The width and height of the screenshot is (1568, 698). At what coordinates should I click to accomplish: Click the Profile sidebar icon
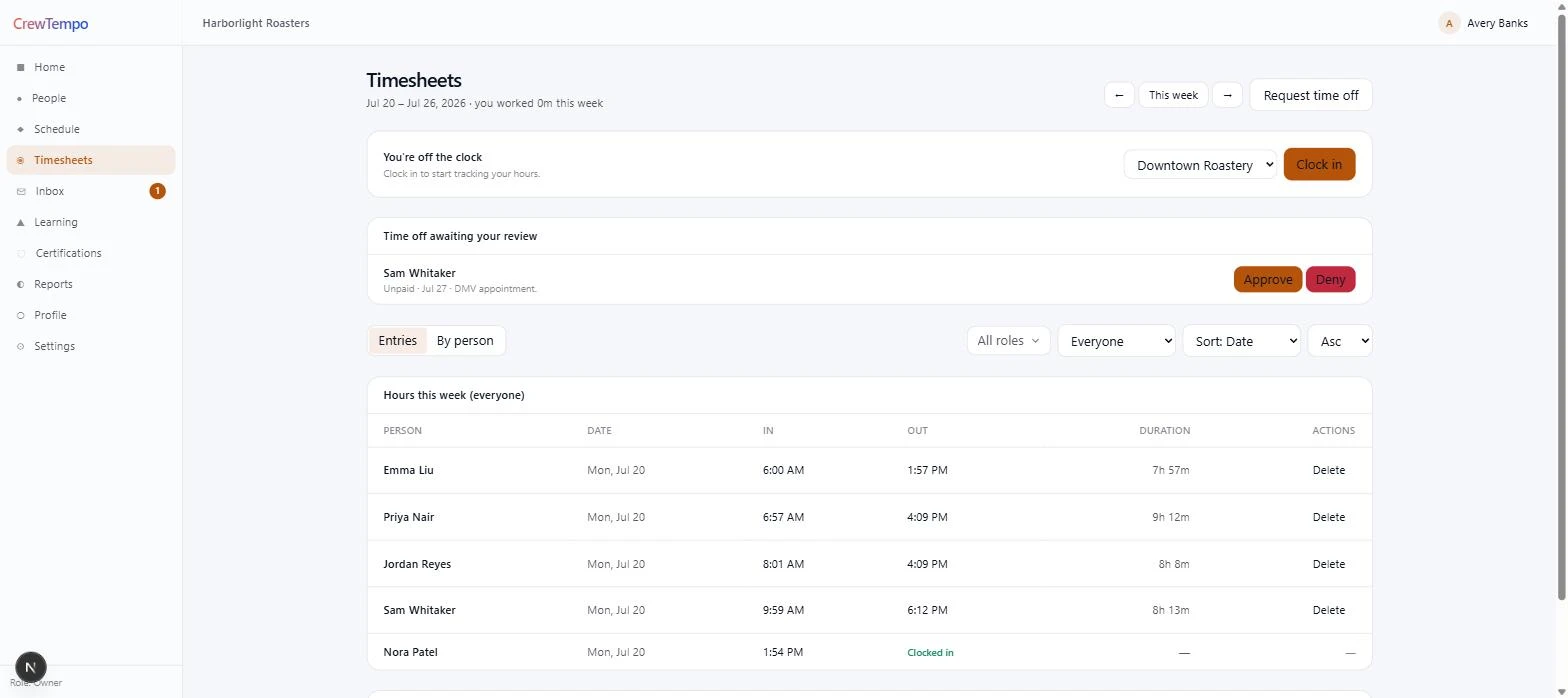click(20, 315)
